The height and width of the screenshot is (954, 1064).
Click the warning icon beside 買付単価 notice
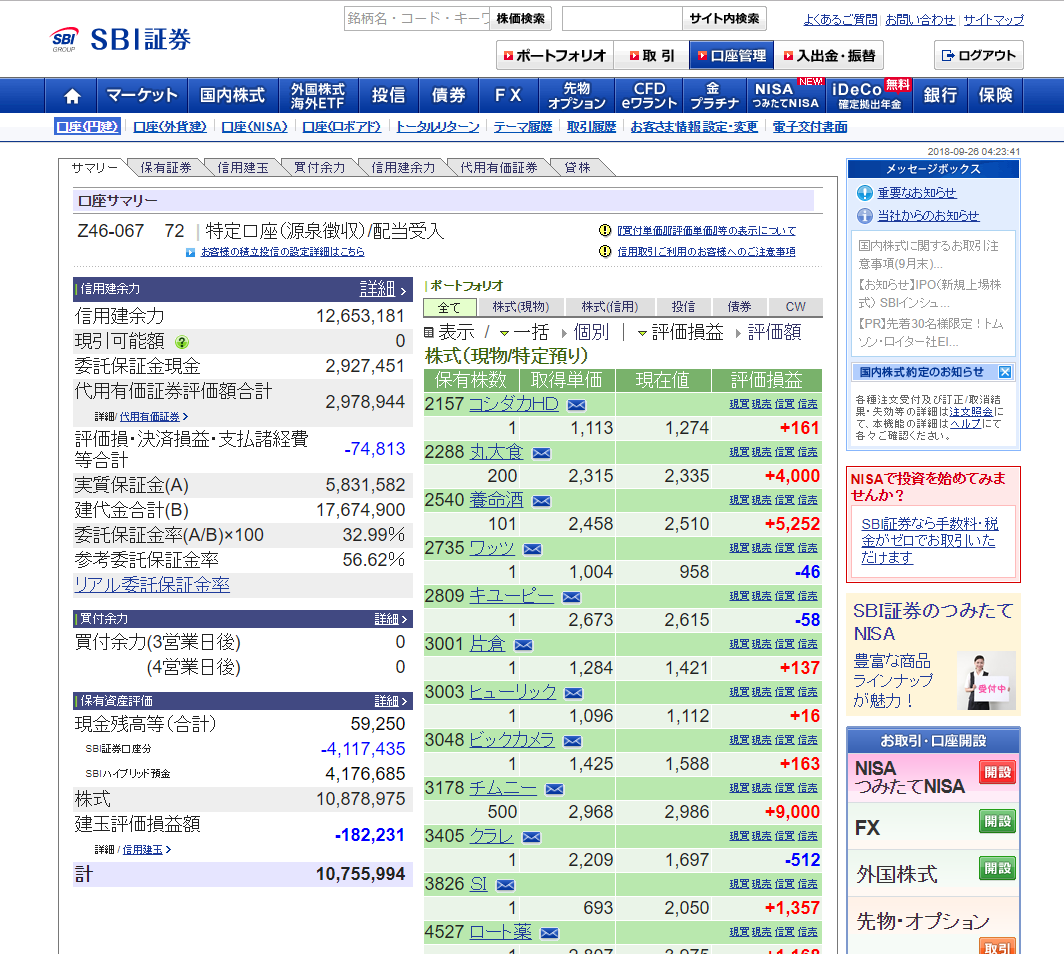pos(605,231)
